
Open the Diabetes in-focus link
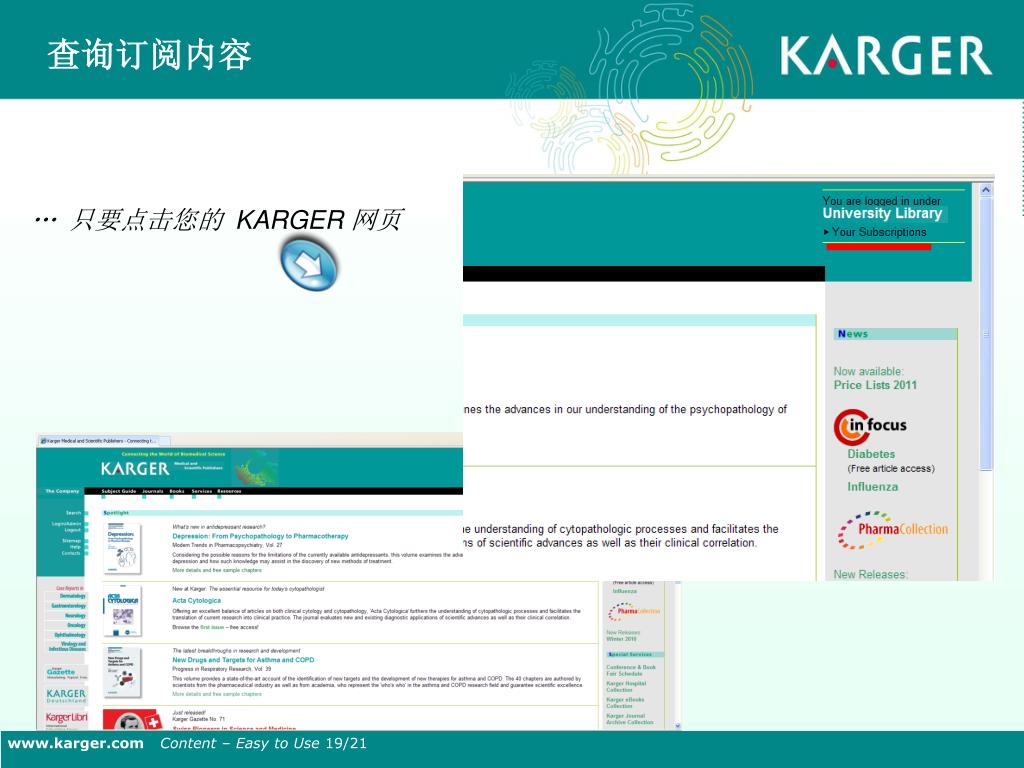pos(871,454)
